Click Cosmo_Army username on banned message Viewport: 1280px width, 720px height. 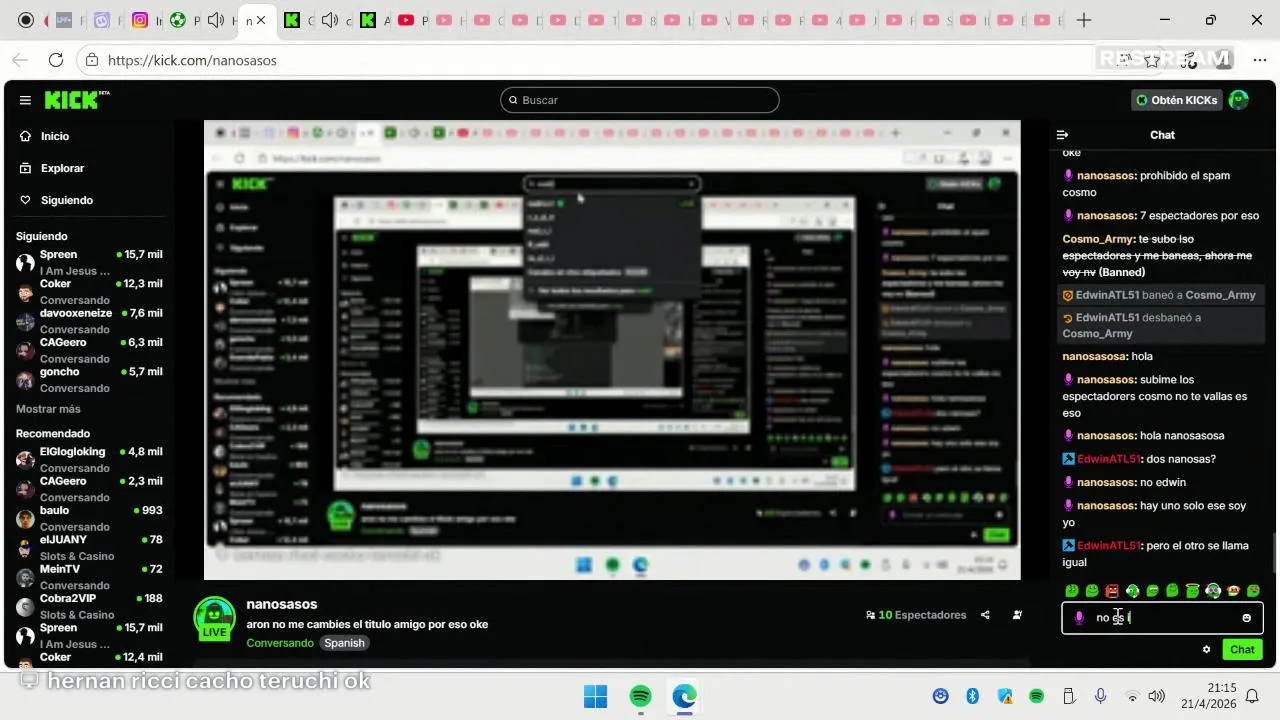tap(1098, 239)
